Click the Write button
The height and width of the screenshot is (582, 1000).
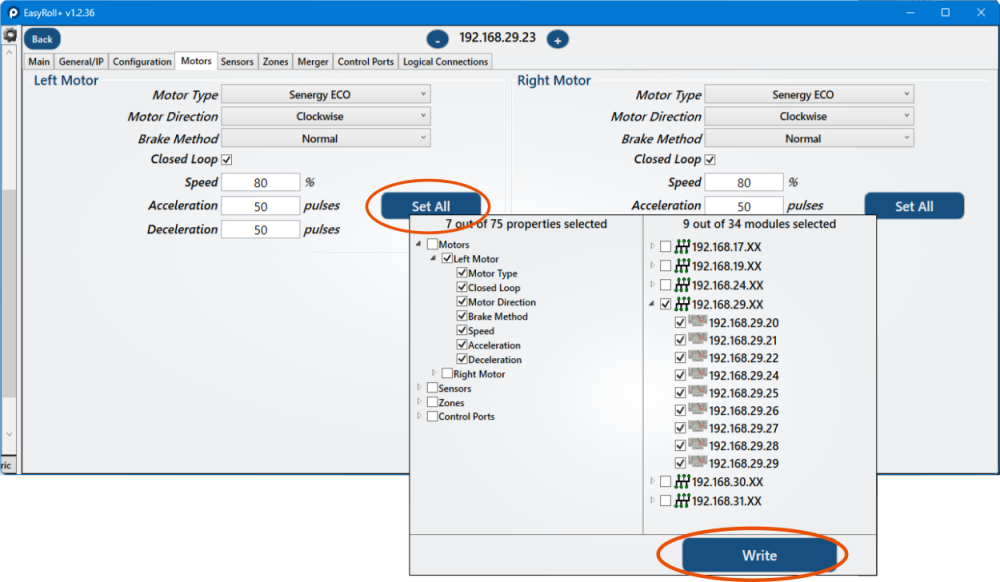(759, 555)
